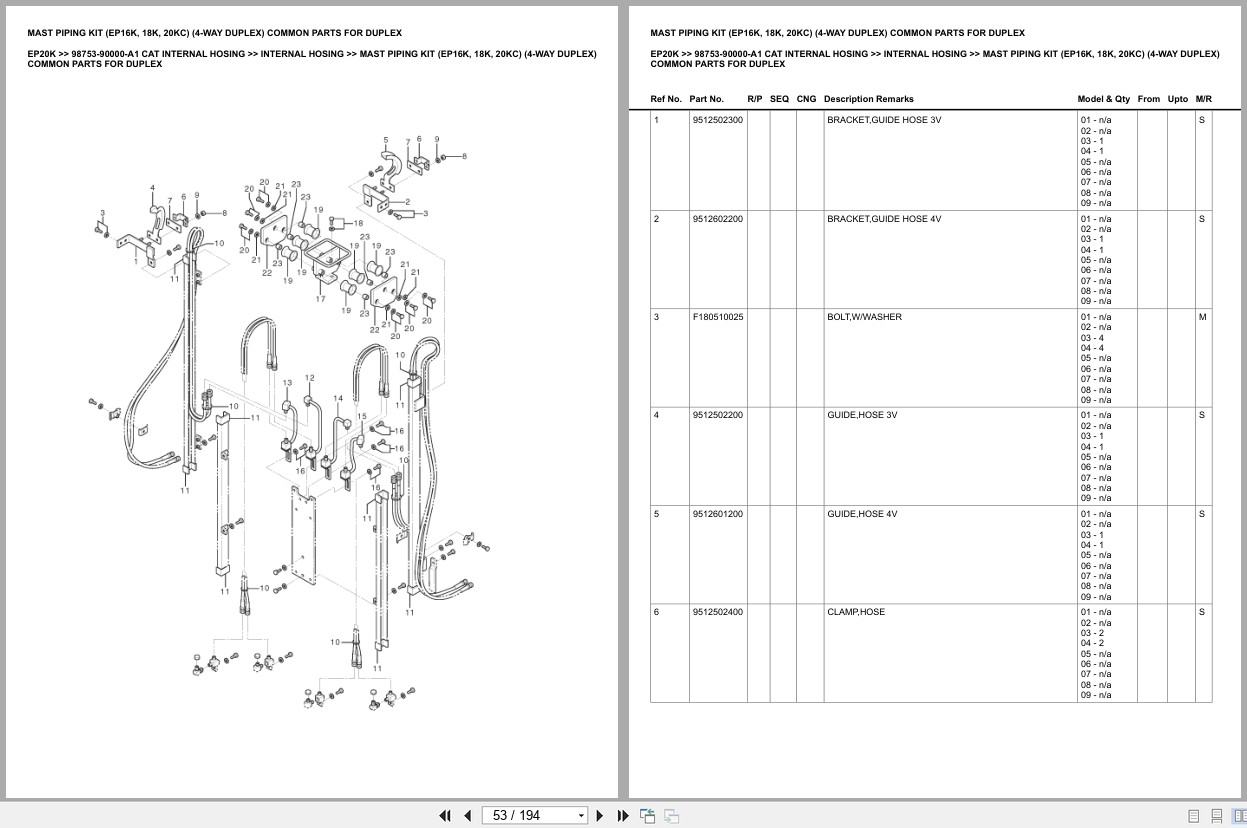Click the Ref No. column header

pos(666,99)
